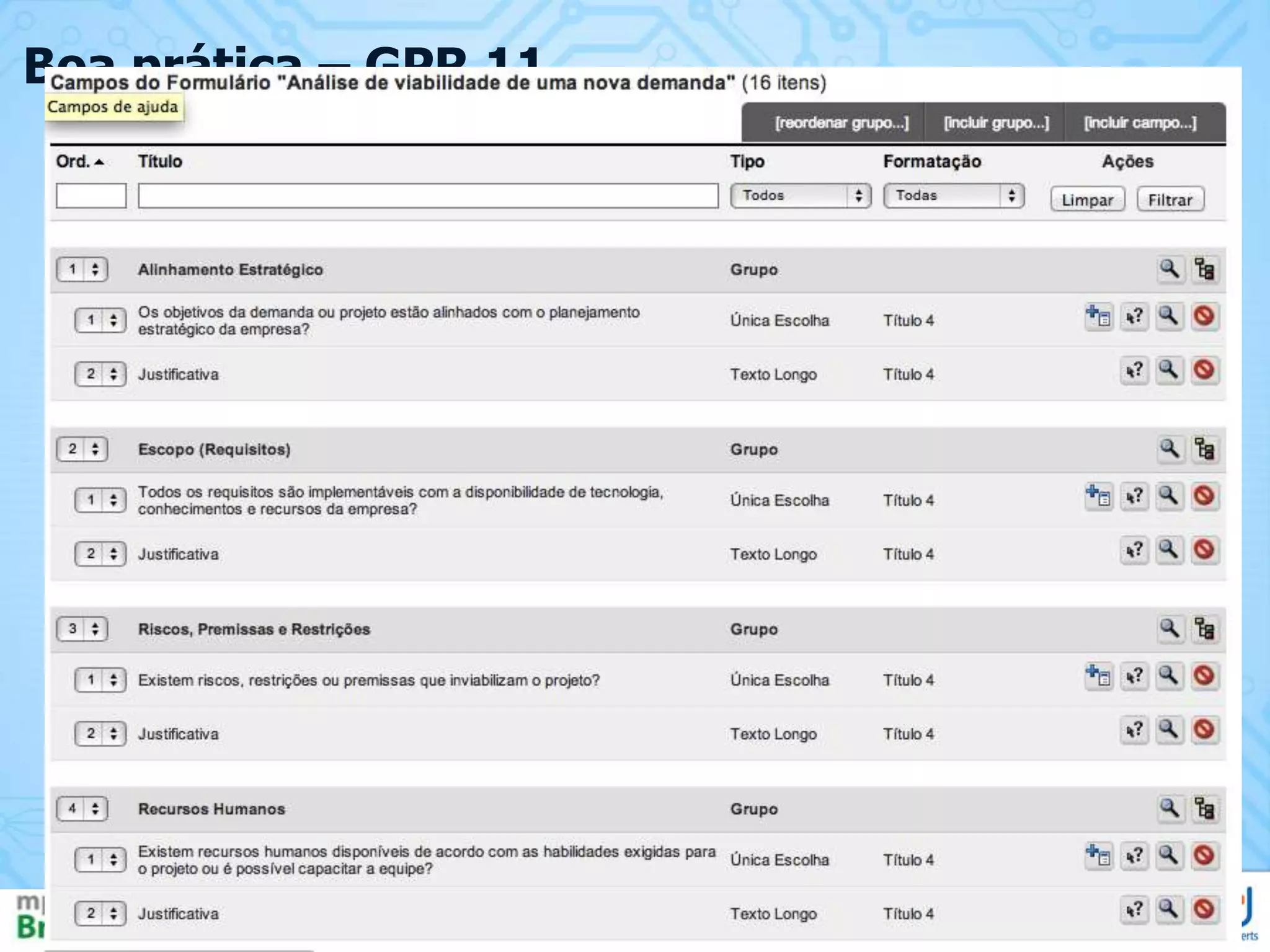Click hierarchy tree icon in Recursos Humanos group row
The width and height of the screenshot is (1270, 952).
tap(1205, 808)
